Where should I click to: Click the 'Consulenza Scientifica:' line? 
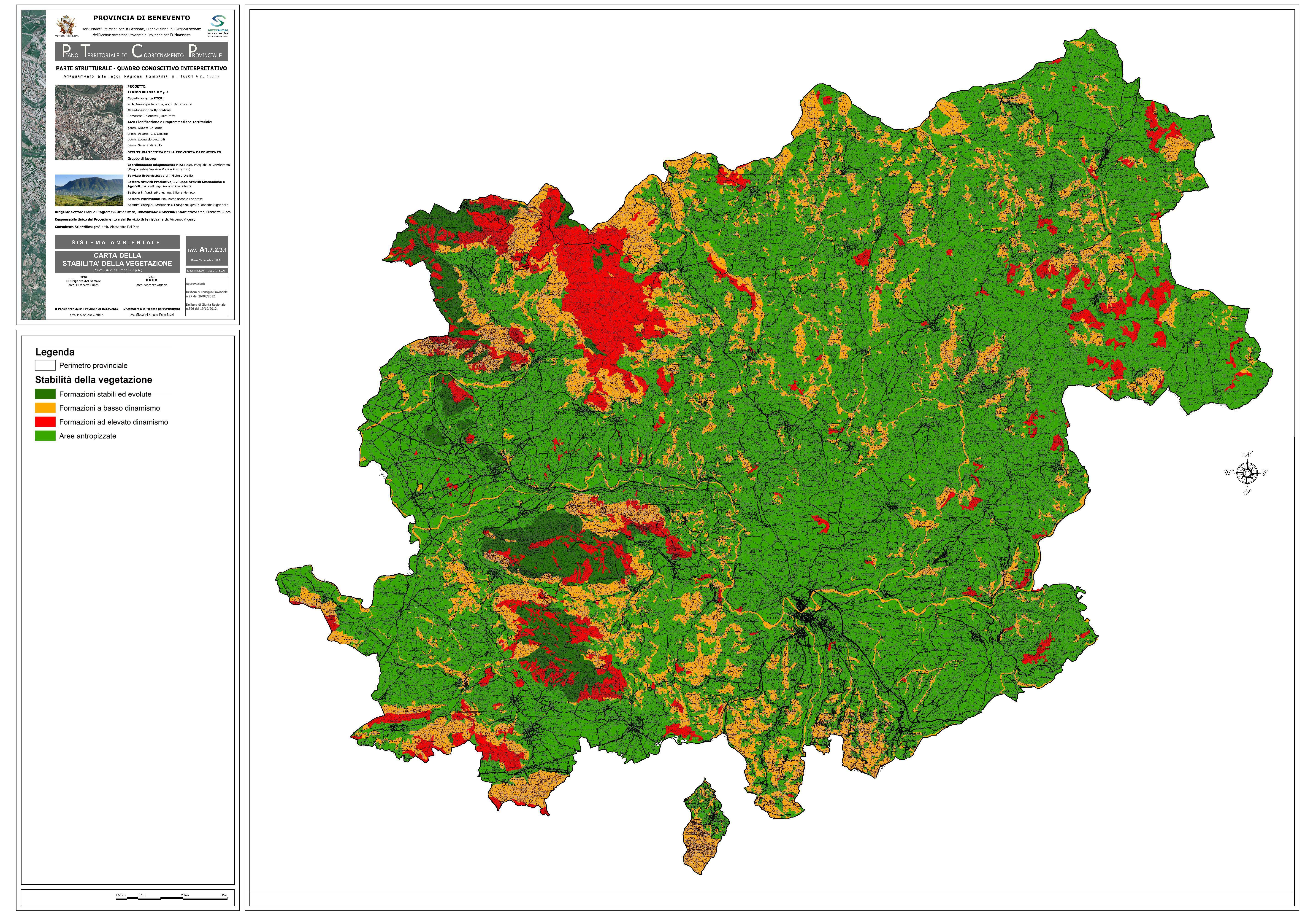click(97, 227)
